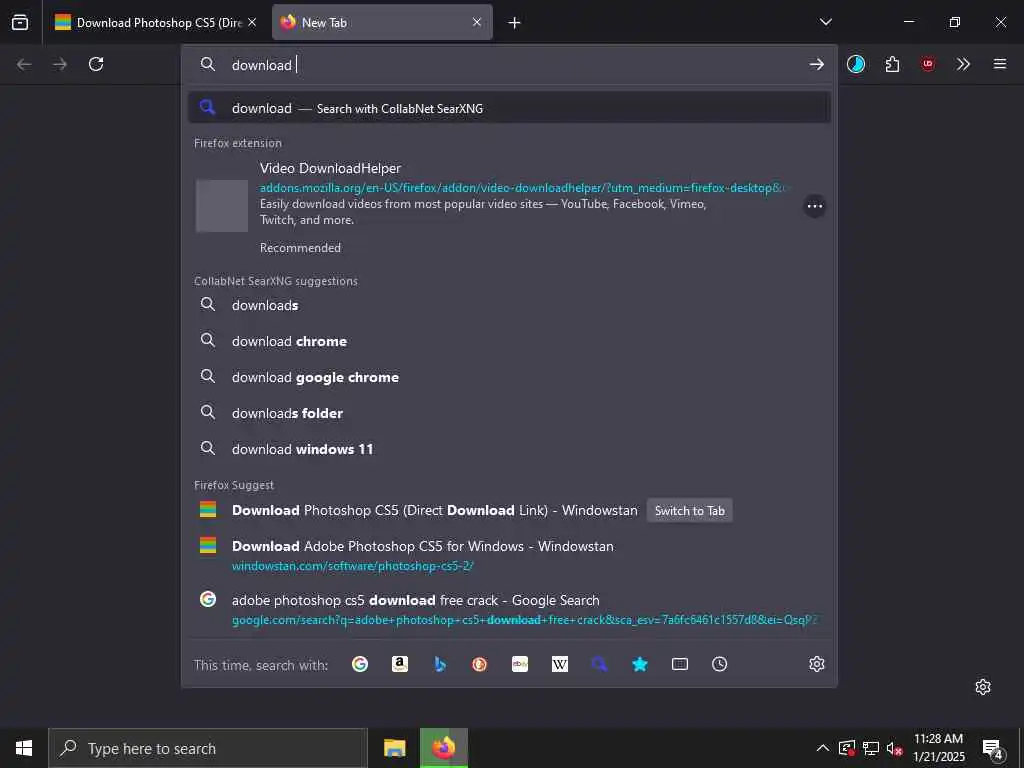Customize new tab page gear icon
1024x768 pixels.
coord(983,687)
